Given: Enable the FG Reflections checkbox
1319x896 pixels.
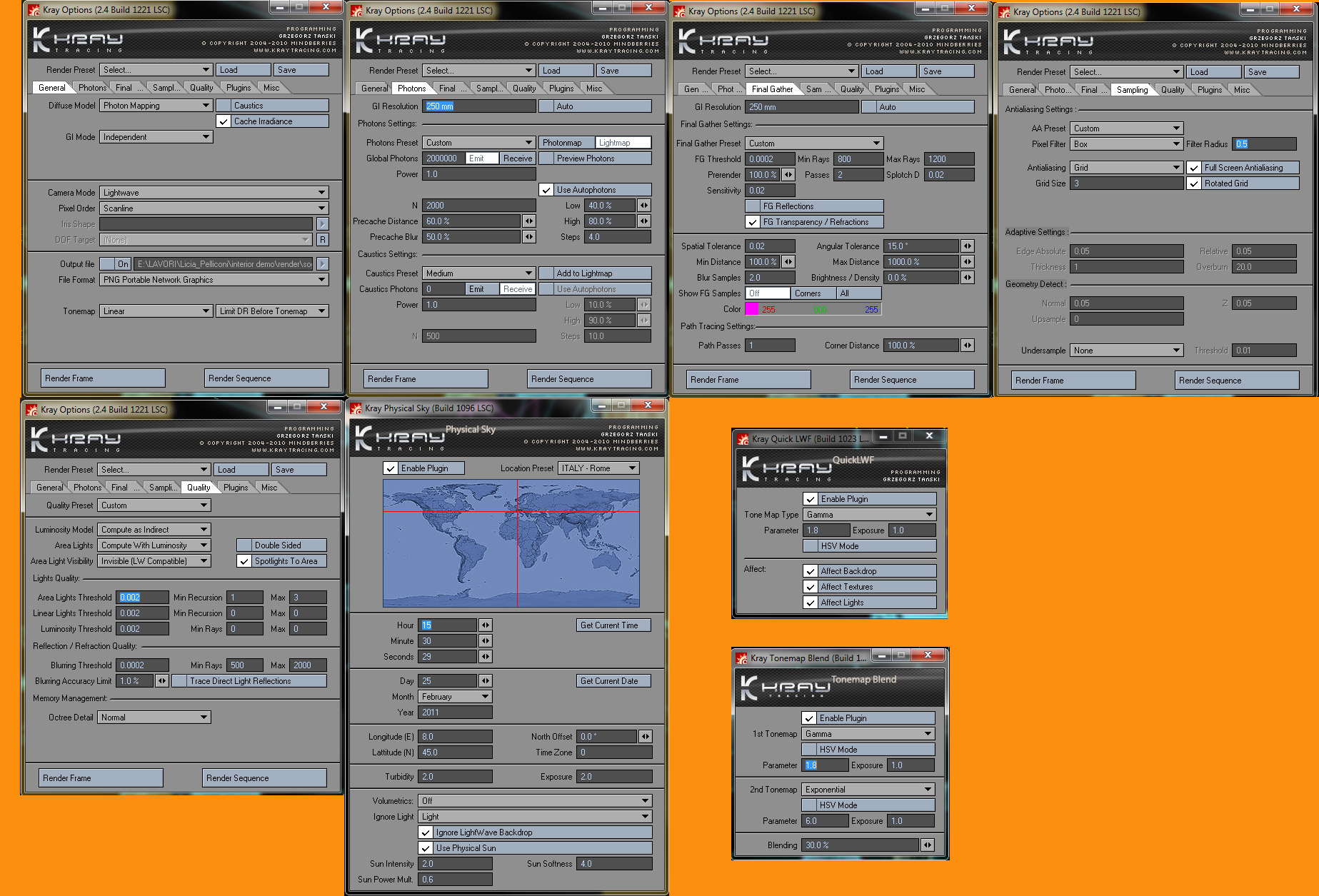Looking at the screenshot, I should click(x=752, y=206).
